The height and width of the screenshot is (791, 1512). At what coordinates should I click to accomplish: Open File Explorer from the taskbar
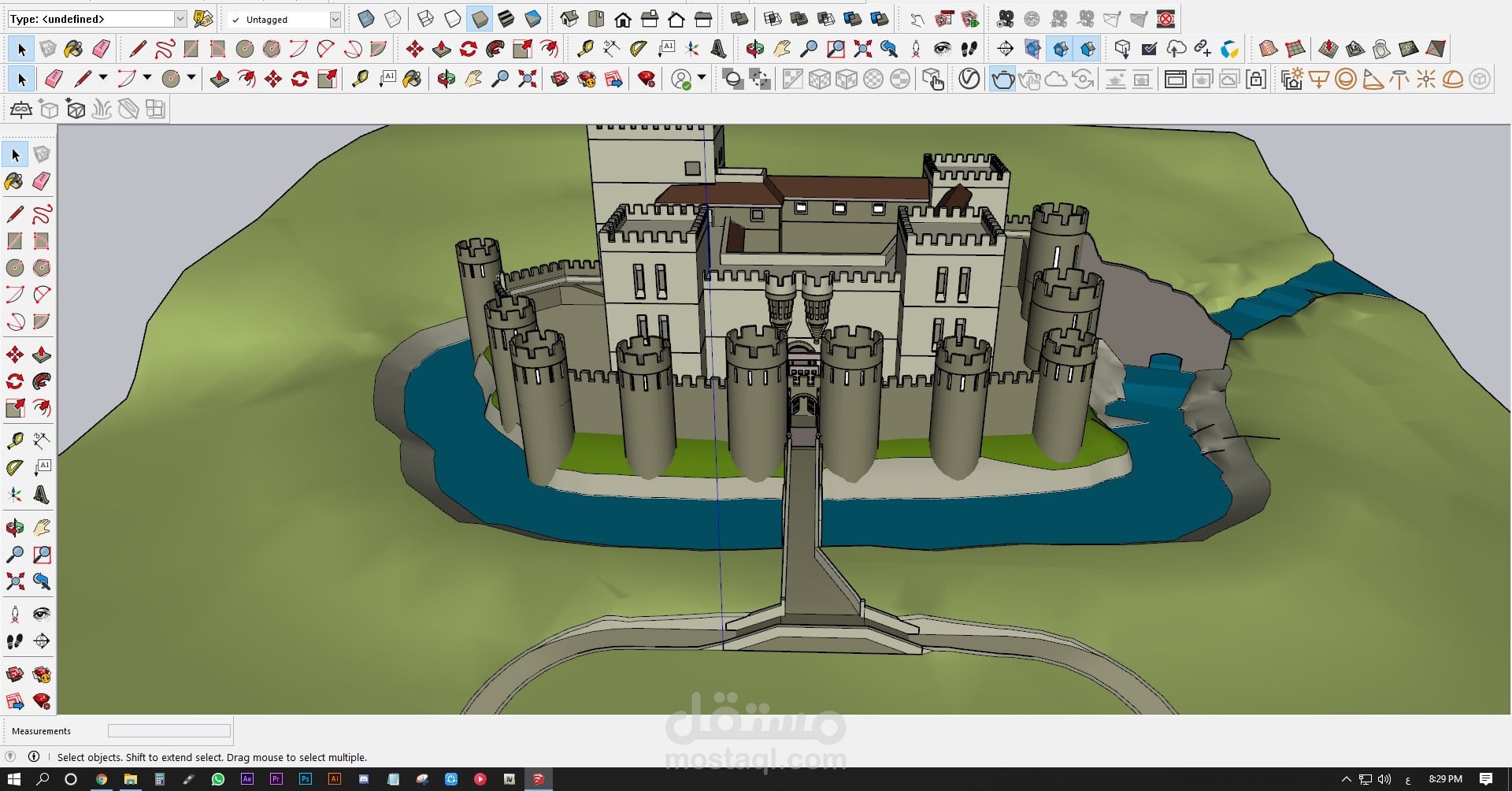click(130, 779)
